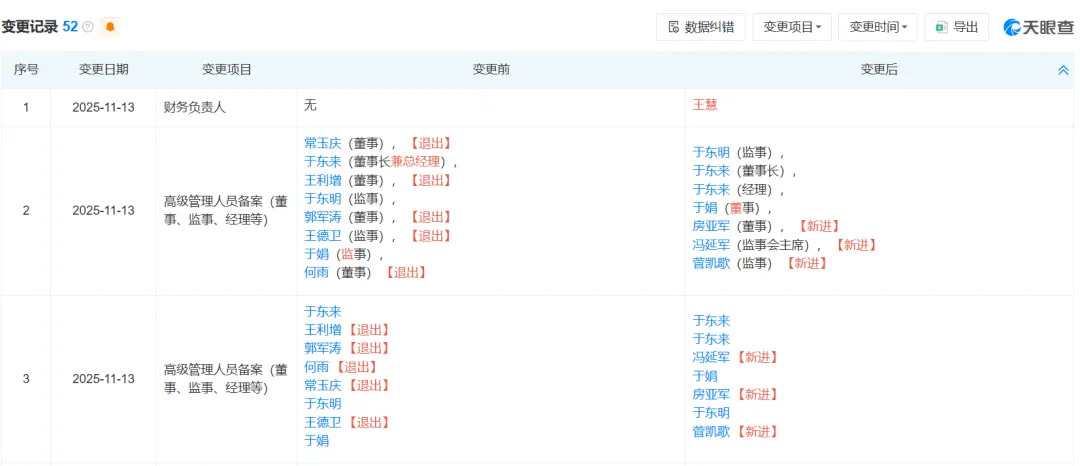This screenshot has height=466, width=1080.
Task: Click 王利增 (董事) name link
Action: (x=322, y=180)
